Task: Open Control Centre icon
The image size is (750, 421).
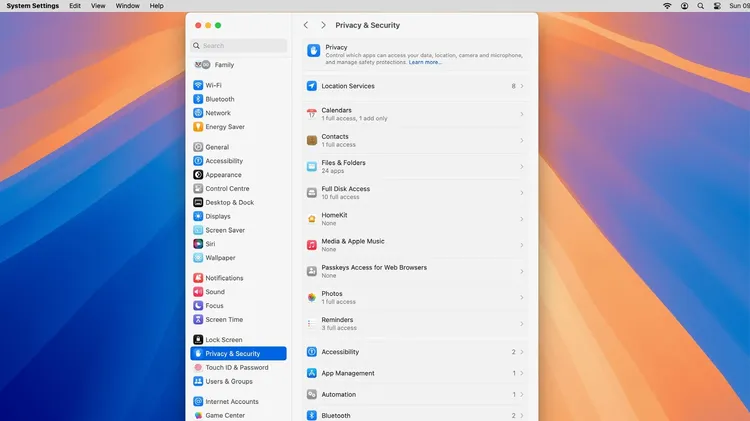Action: [198, 188]
